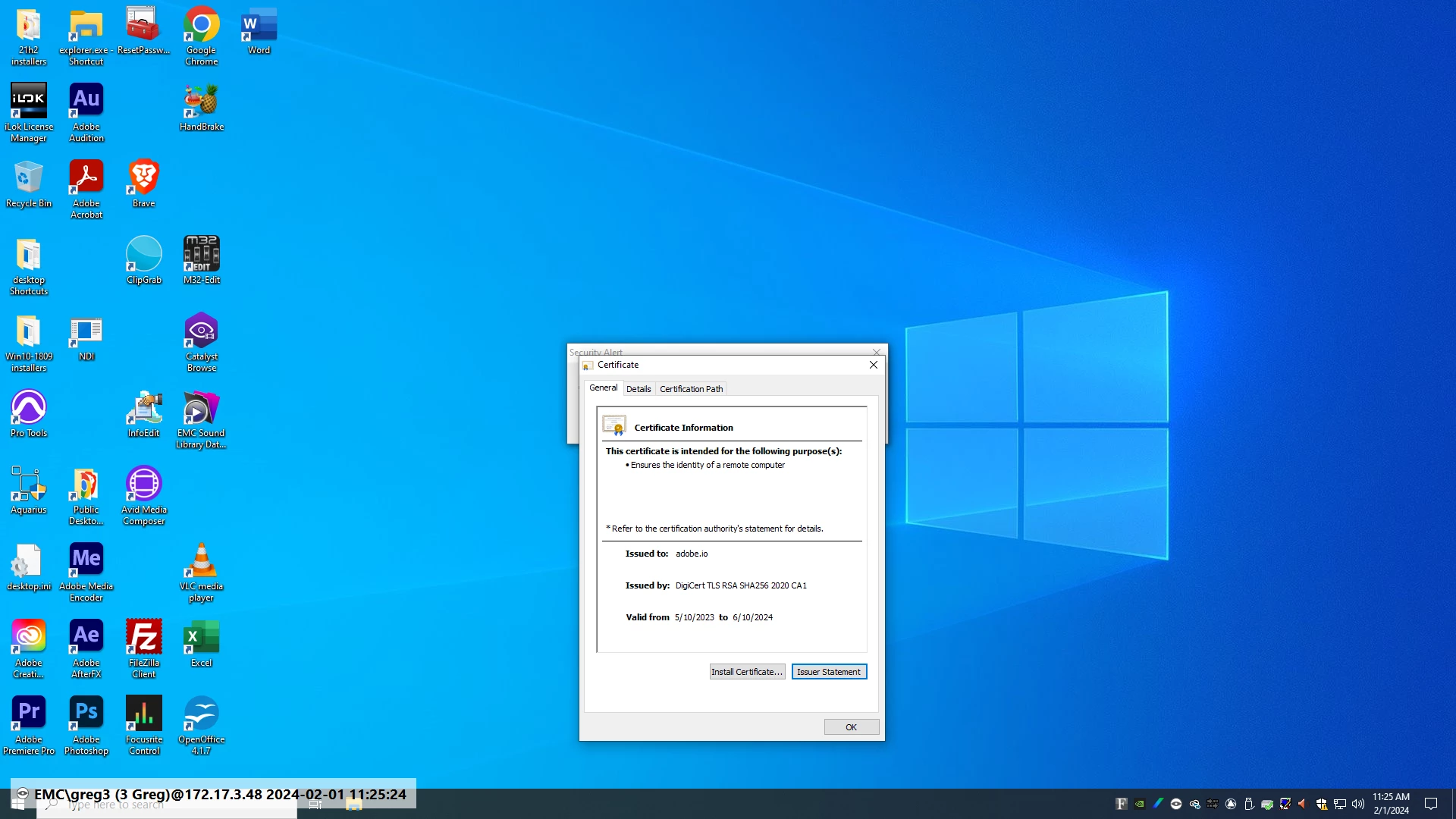1456x819 pixels.
Task: Click the Avid Media Composer icon
Action: click(x=144, y=494)
